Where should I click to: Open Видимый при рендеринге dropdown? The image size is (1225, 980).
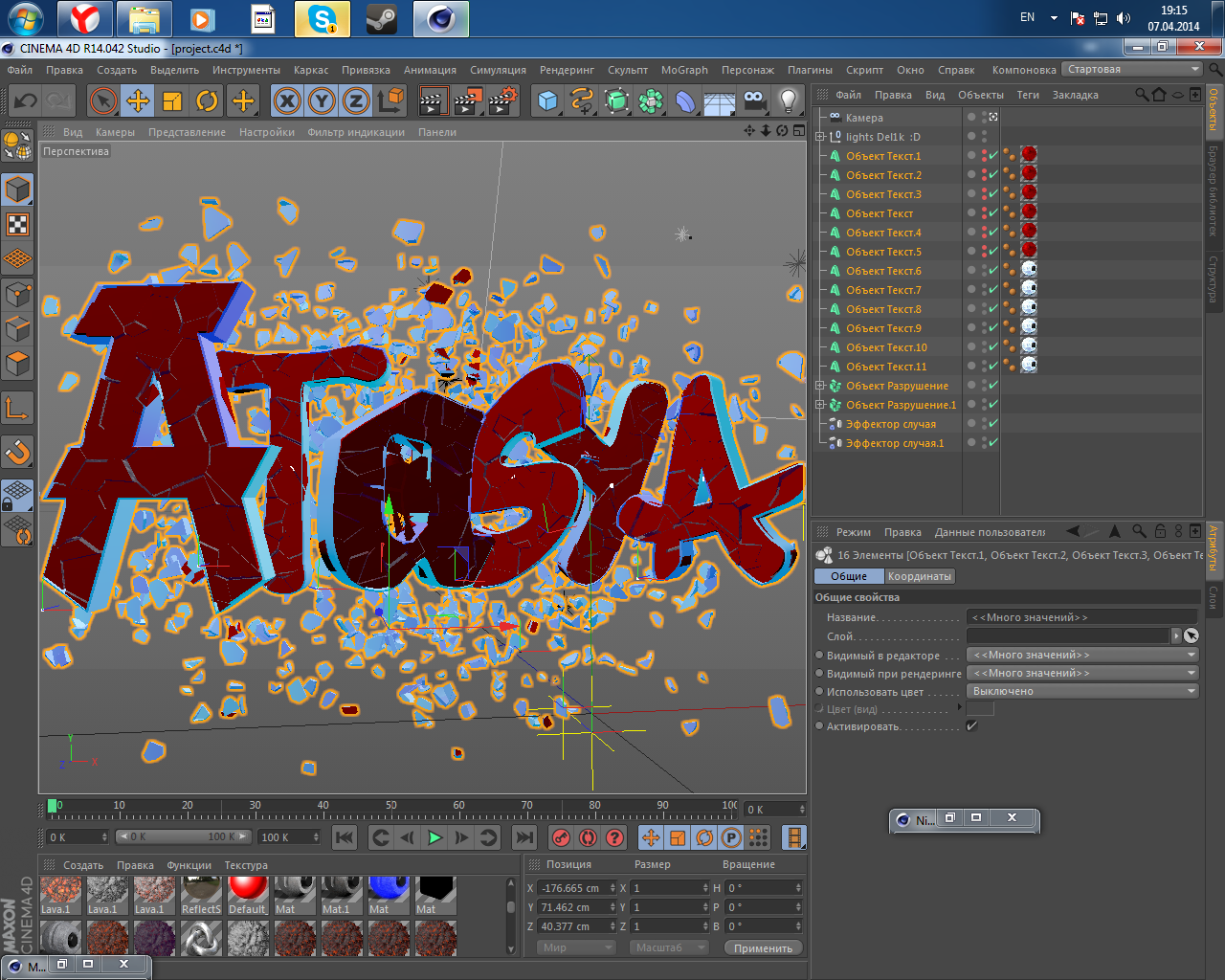click(1082, 673)
